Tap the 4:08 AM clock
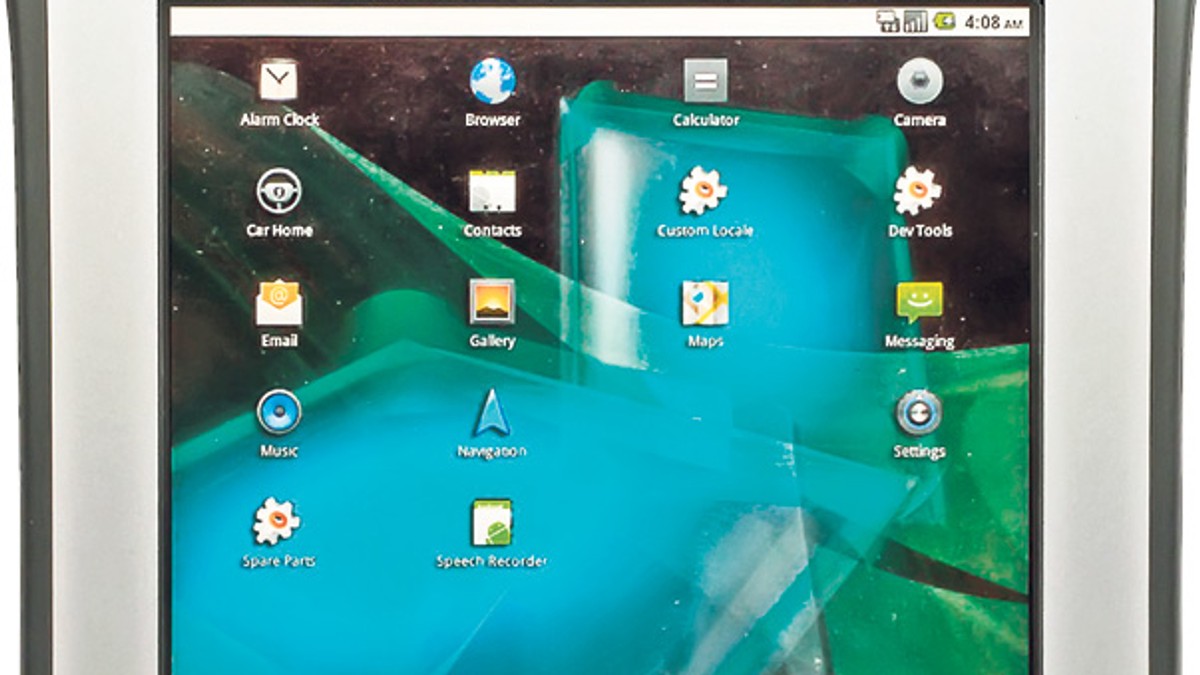This screenshot has height=675, width=1200. (993, 22)
